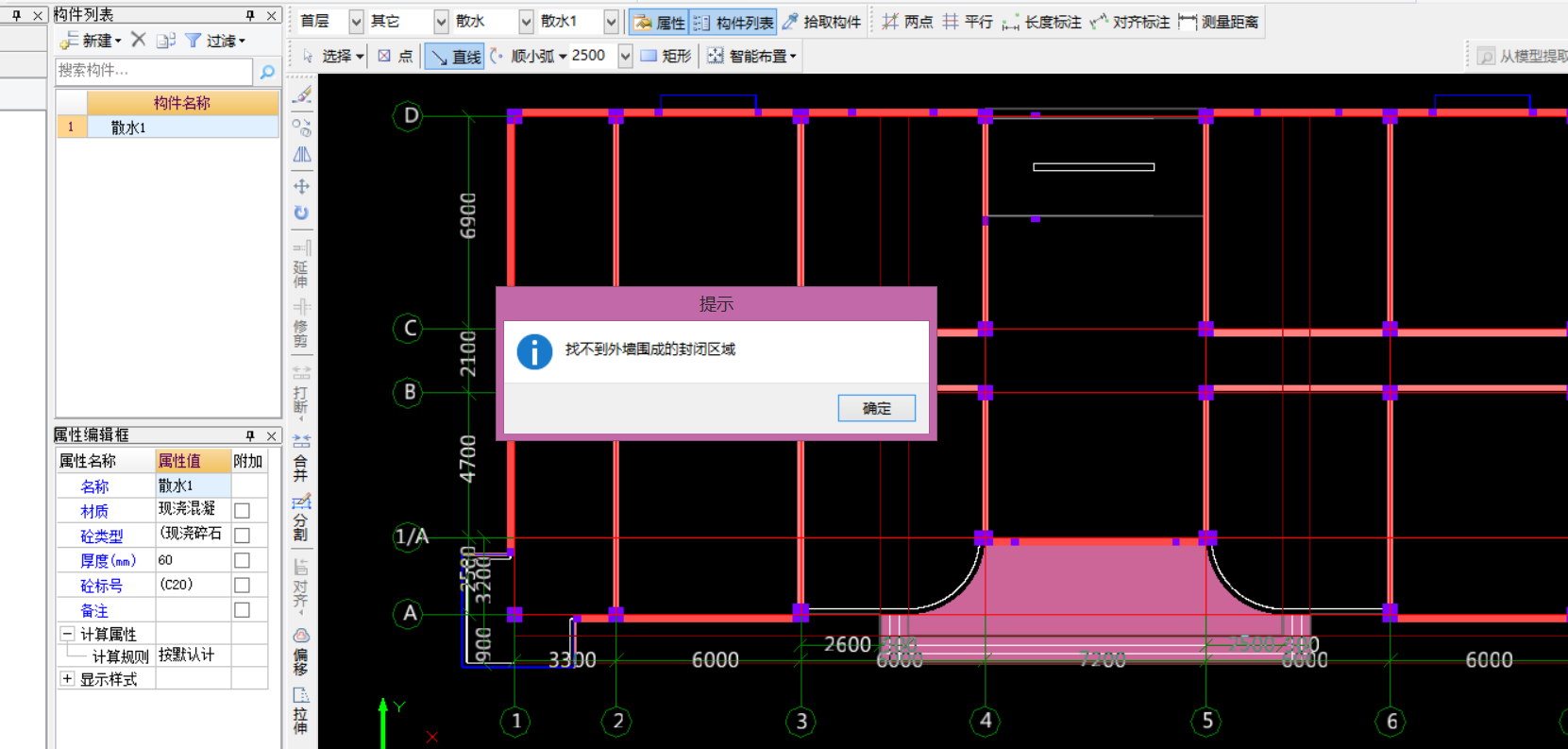The height and width of the screenshot is (749, 1568).
Task: Toggle the 构件列表 panel button
Action: [733, 22]
